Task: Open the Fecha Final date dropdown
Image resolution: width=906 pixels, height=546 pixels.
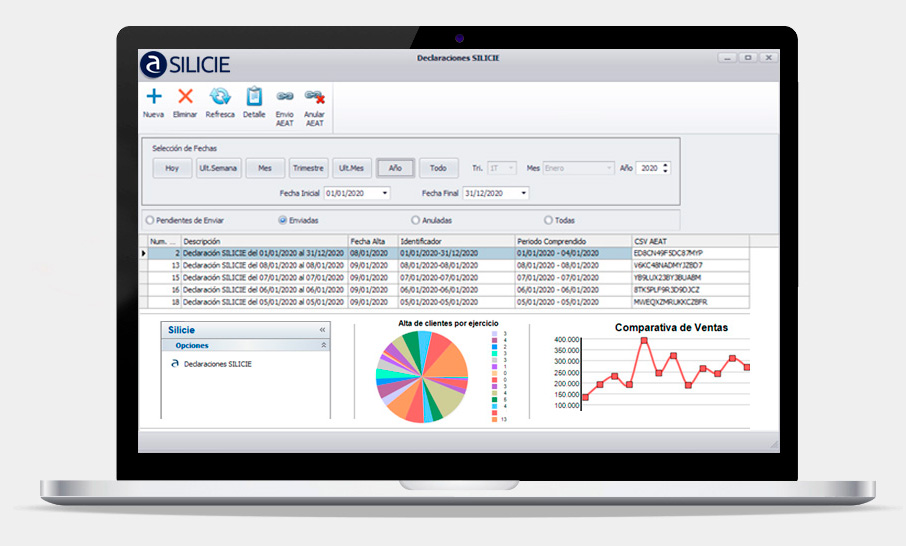Action: (524, 193)
